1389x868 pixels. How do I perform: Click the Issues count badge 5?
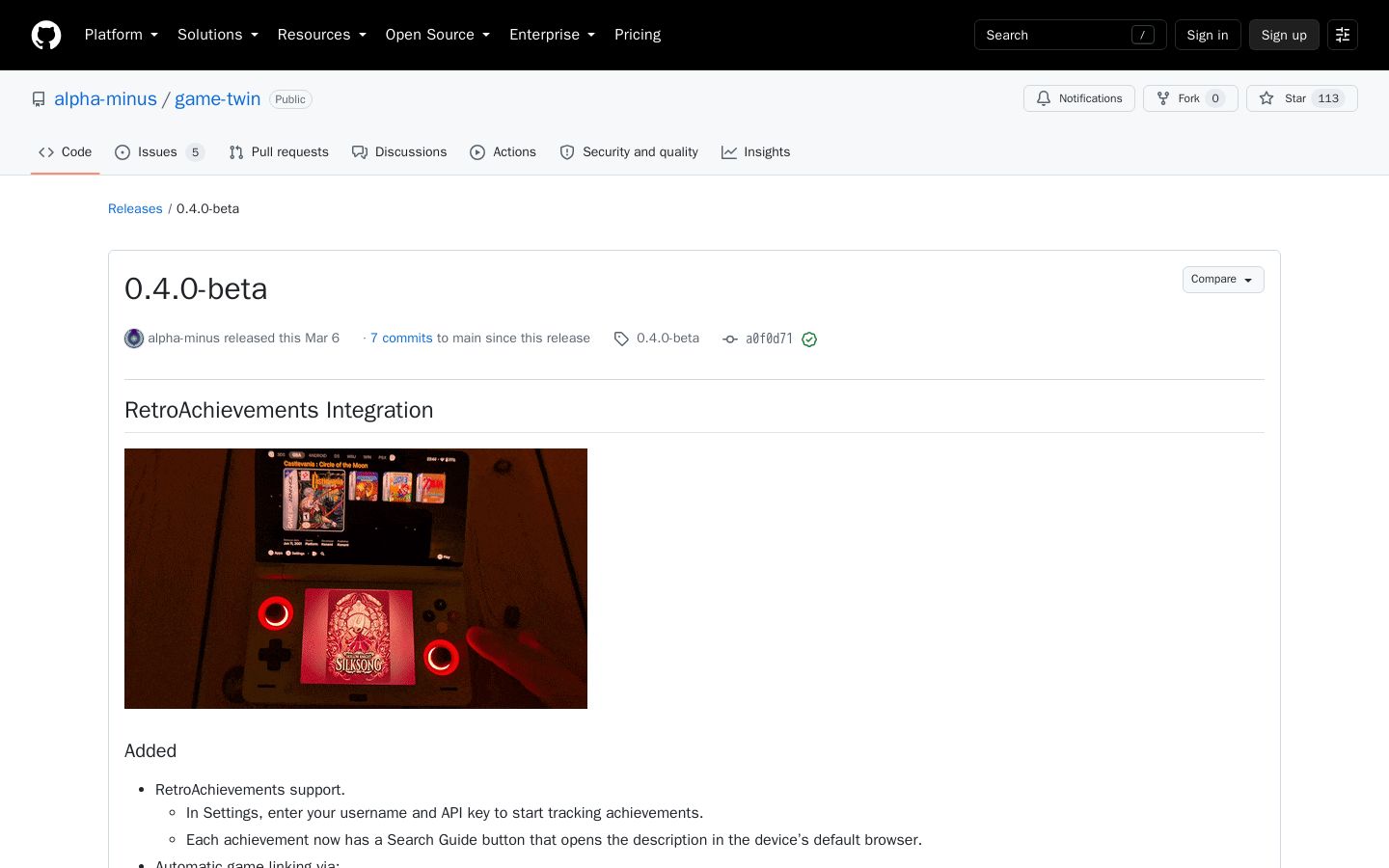(195, 152)
